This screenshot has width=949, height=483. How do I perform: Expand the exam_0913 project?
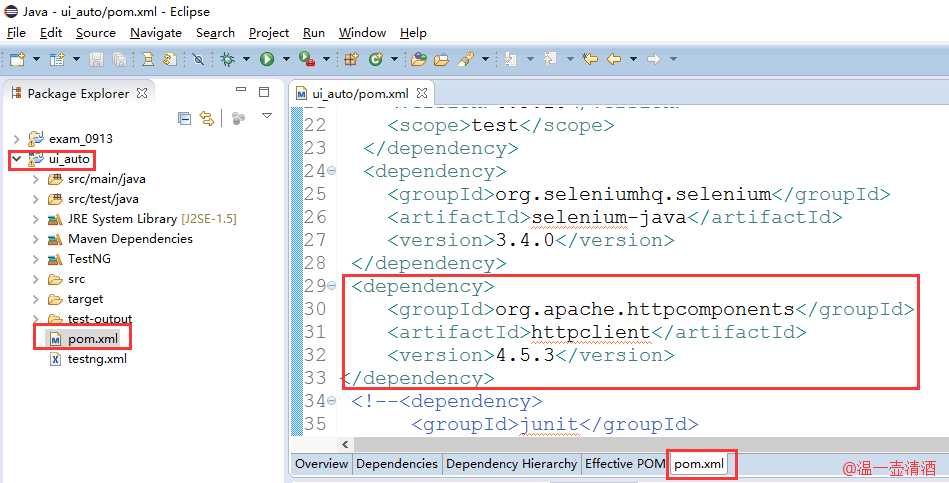click(16, 139)
